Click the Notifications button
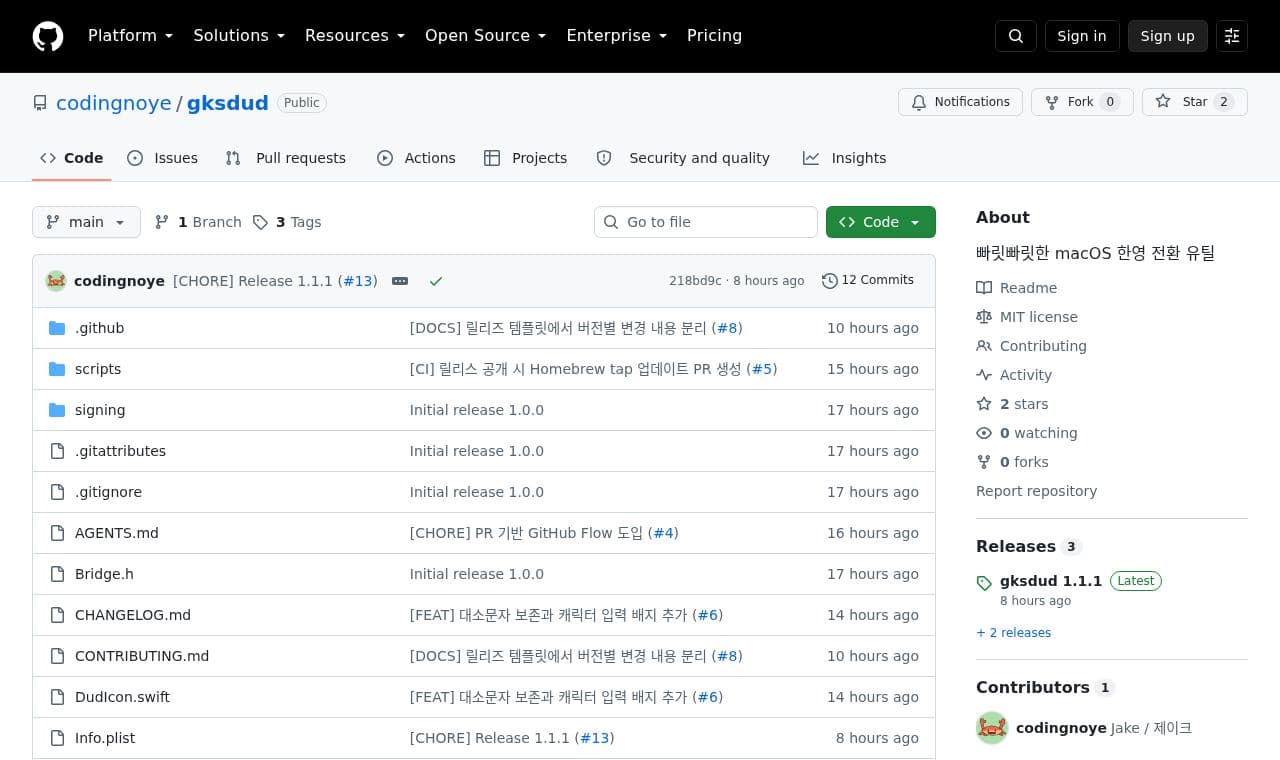Image resolution: width=1280 pixels, height=760 pixels. (960, 102)
